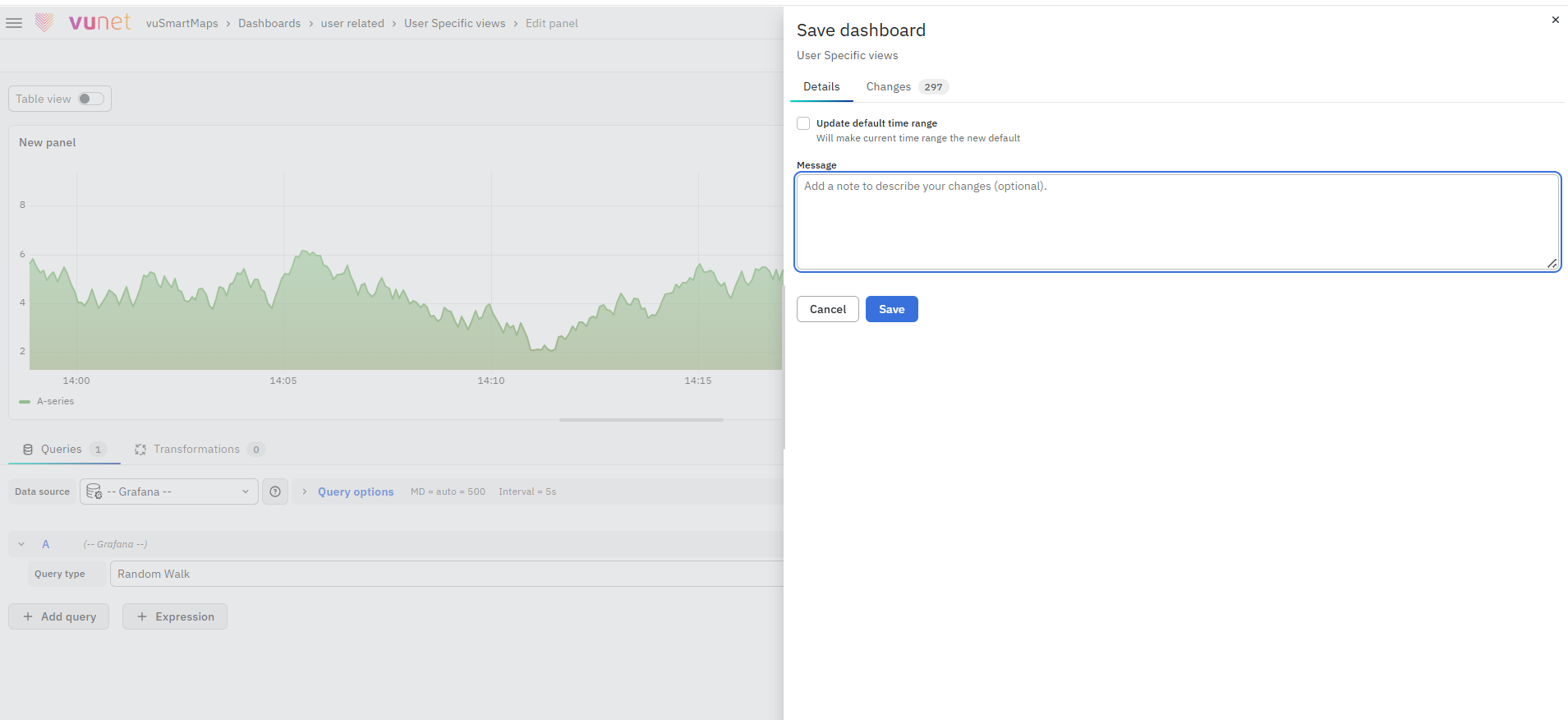Viewport: 1568px width, 720px height.
Task: Click query name A
Action: [46, 544]
